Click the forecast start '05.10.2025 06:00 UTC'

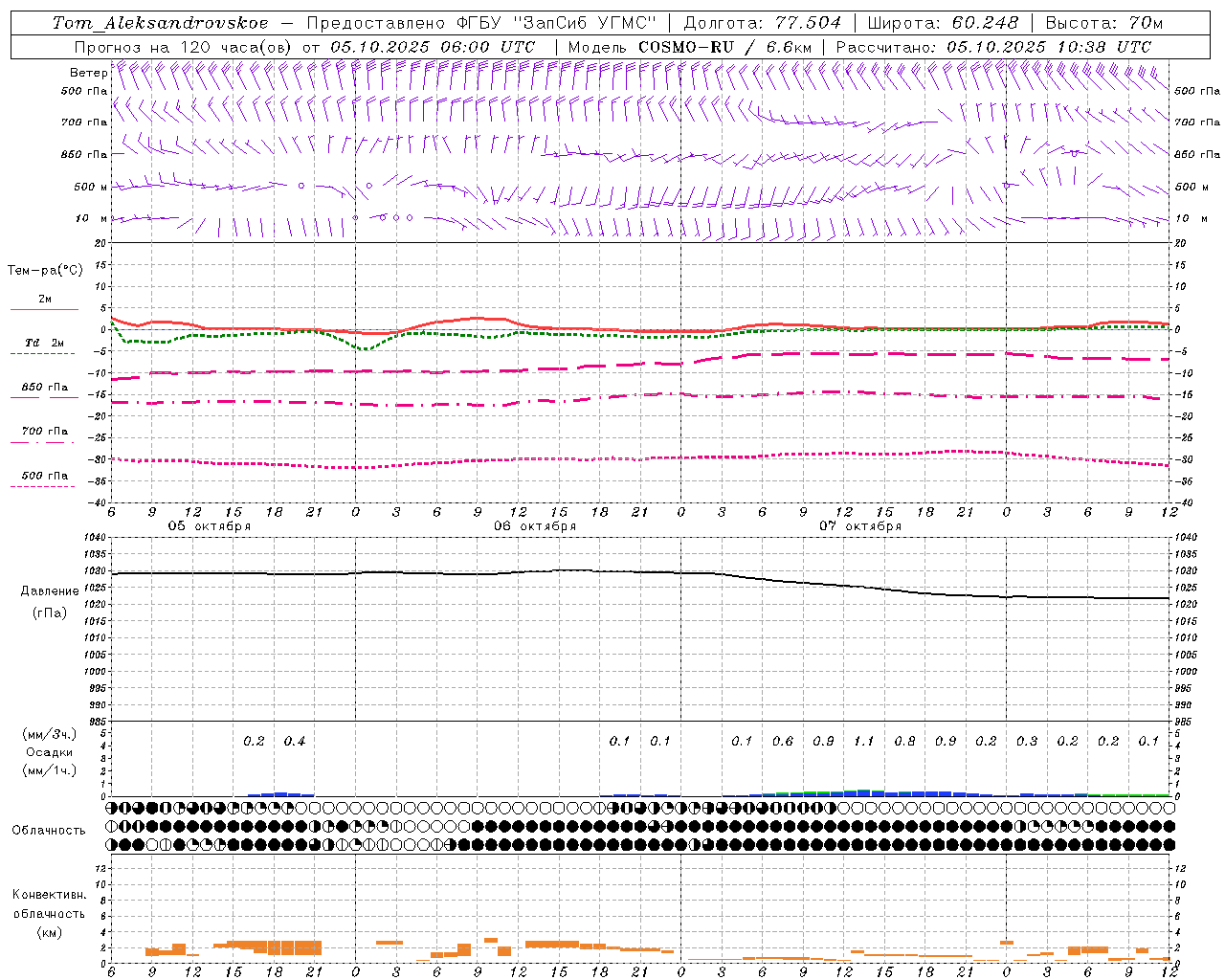point(433,47)
